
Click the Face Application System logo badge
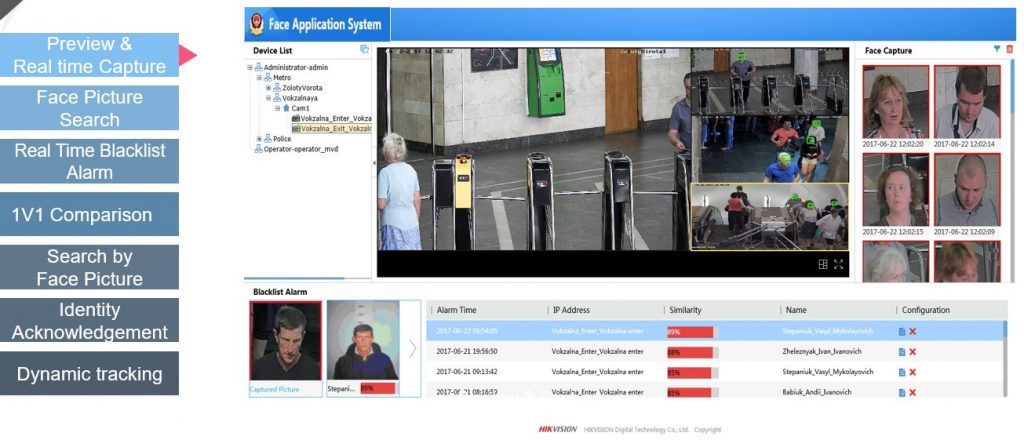click(x=257, y=25)
